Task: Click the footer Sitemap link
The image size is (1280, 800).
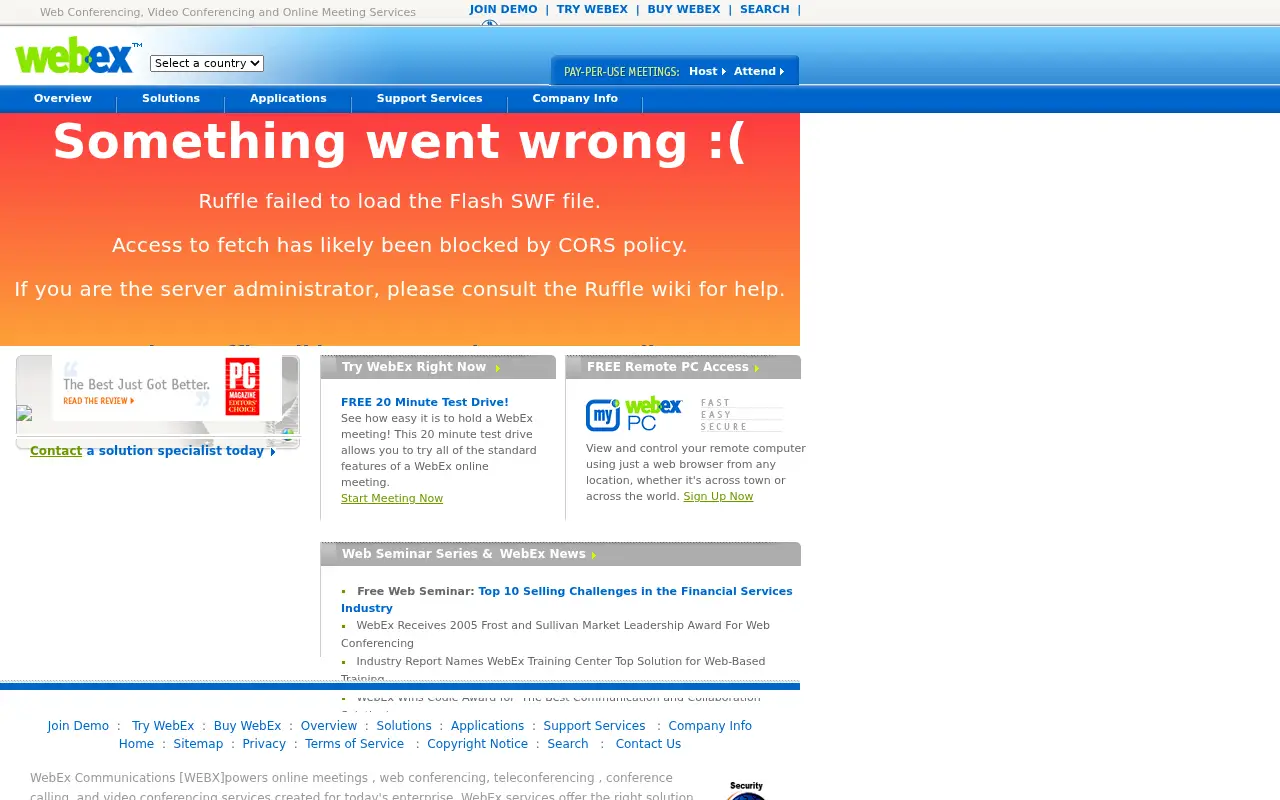Action: point(198,744)
